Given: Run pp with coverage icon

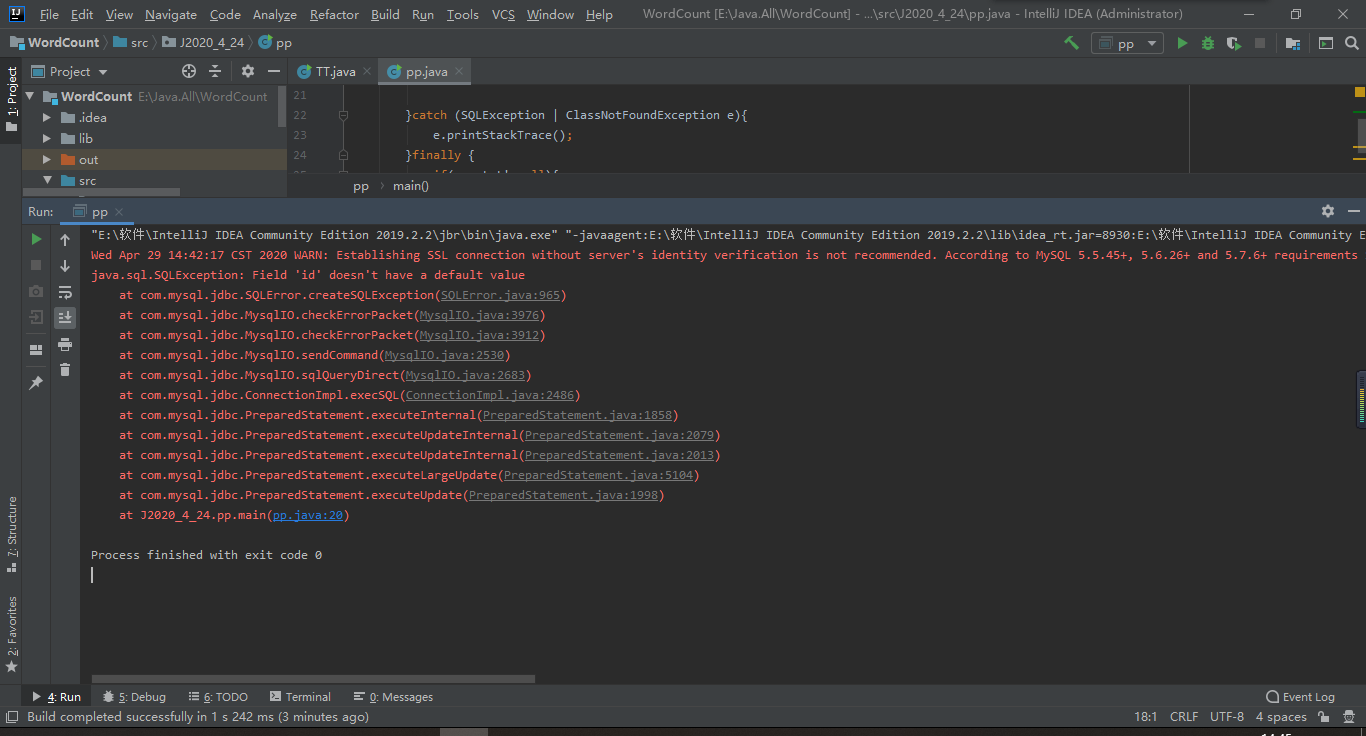Looking at the screenshot, I should click(1234, 43).
